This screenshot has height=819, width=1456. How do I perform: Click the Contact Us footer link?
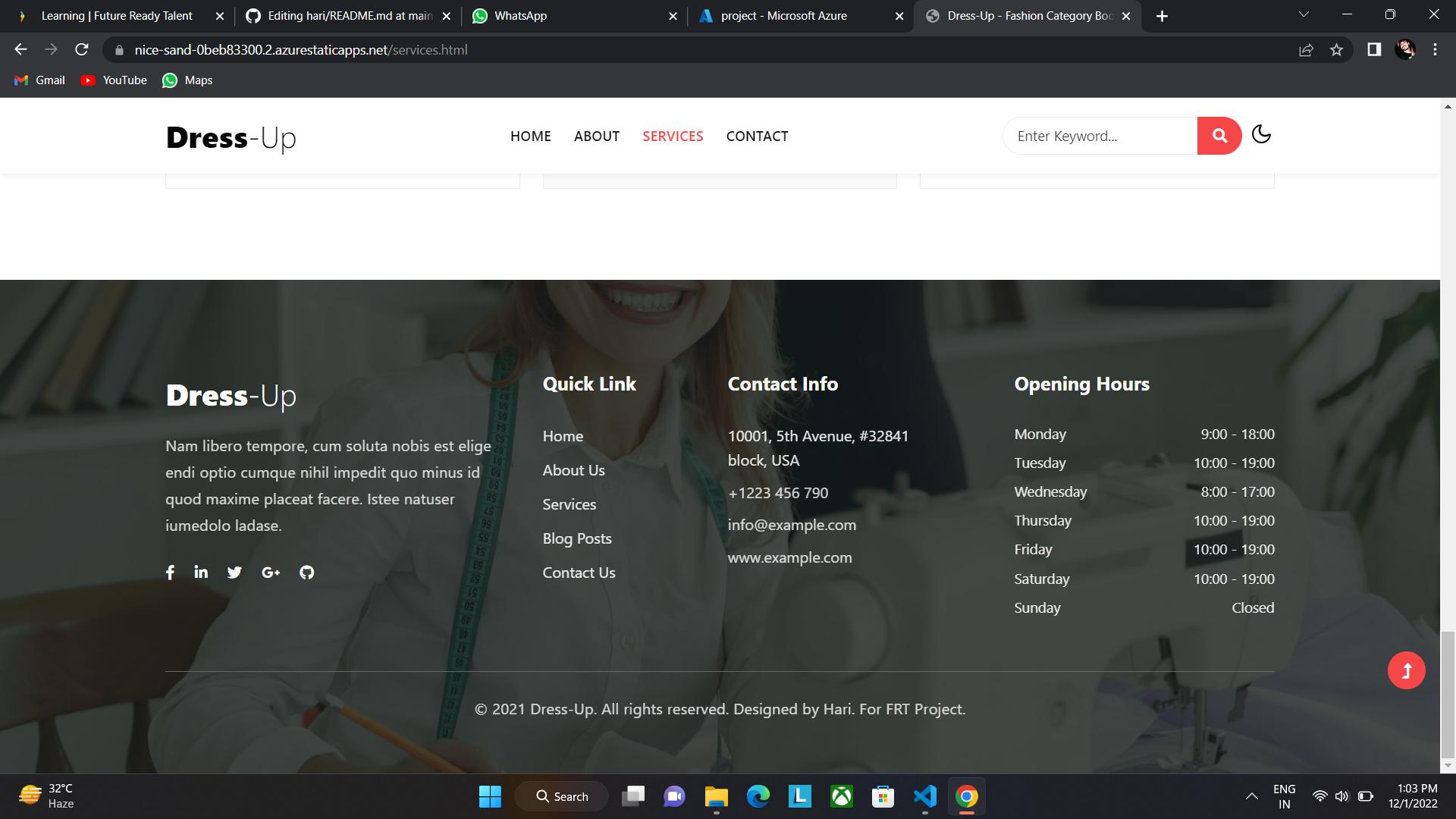click(x=579, y=573)
